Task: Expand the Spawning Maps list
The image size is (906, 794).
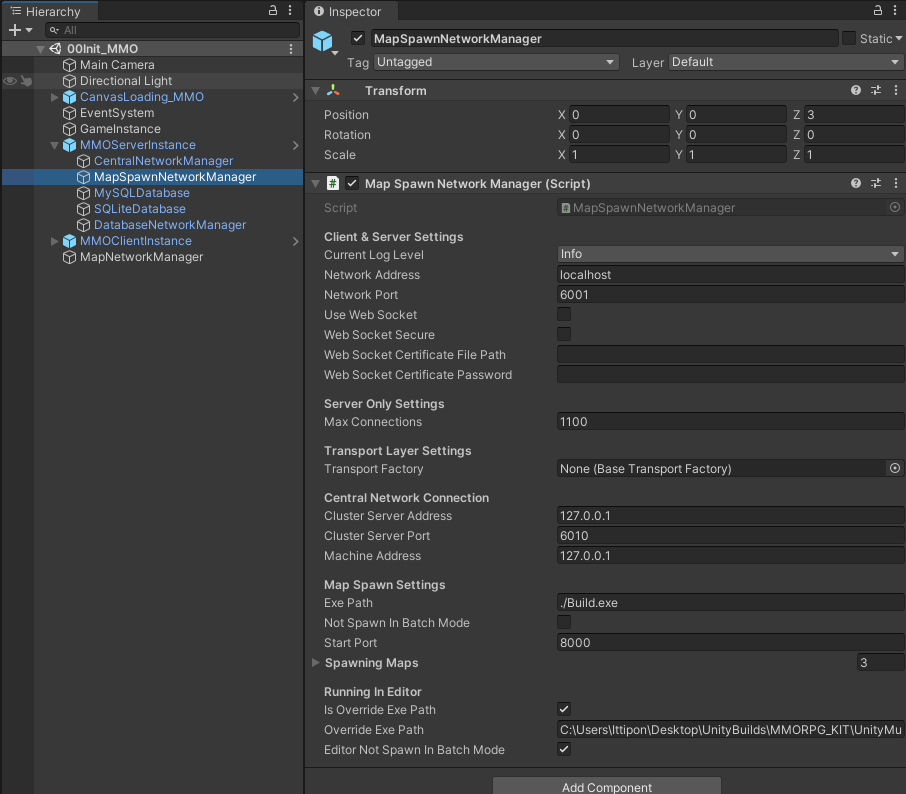Action: coord(315,663)
